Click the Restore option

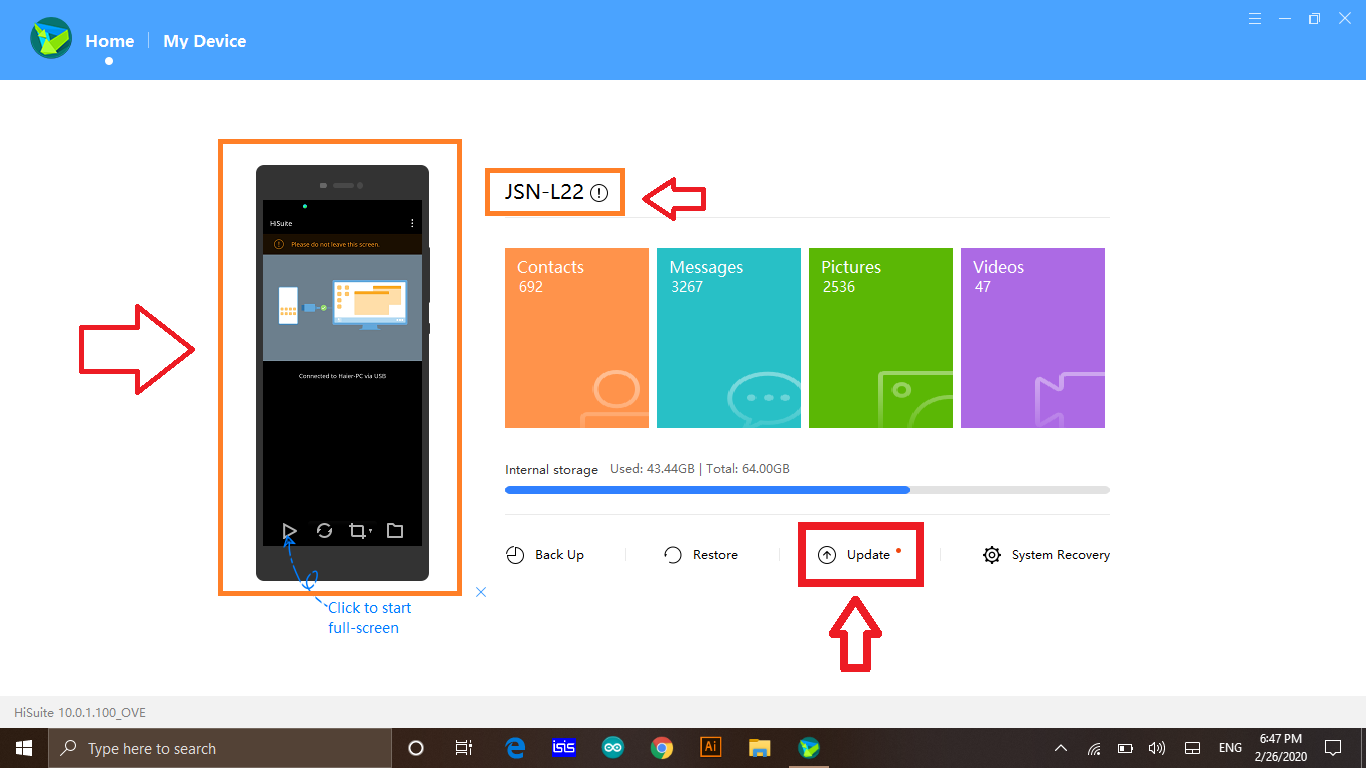pos(701,555)
